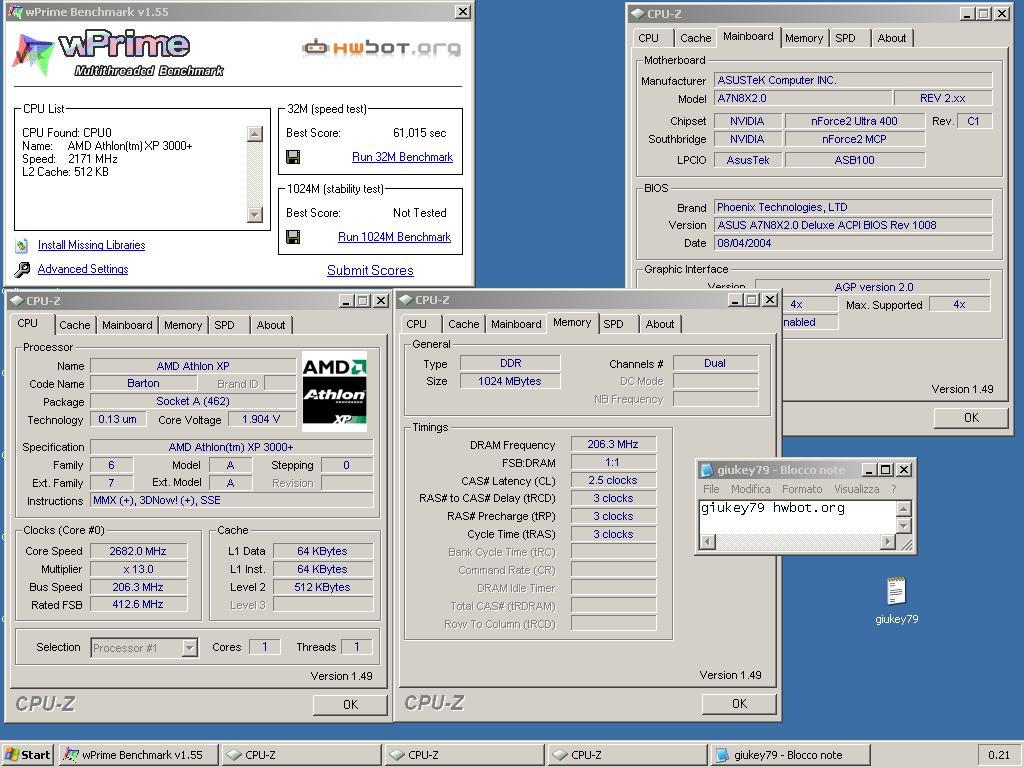Open File menu in Blocco note

coord(711,489)
